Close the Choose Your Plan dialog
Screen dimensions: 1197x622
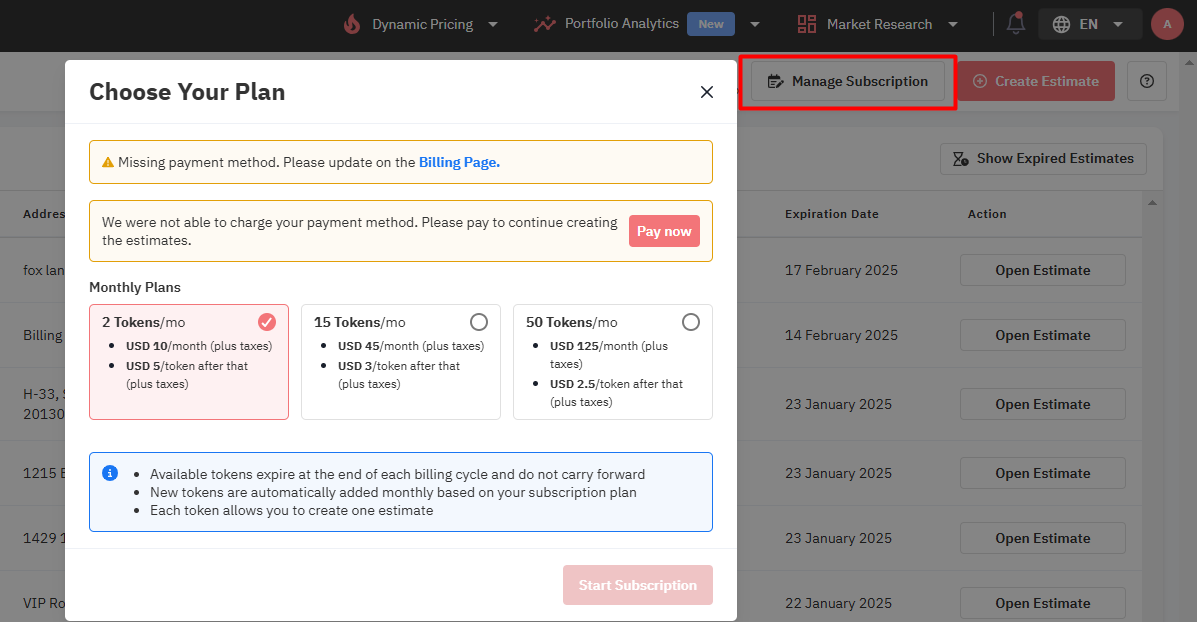707,92
